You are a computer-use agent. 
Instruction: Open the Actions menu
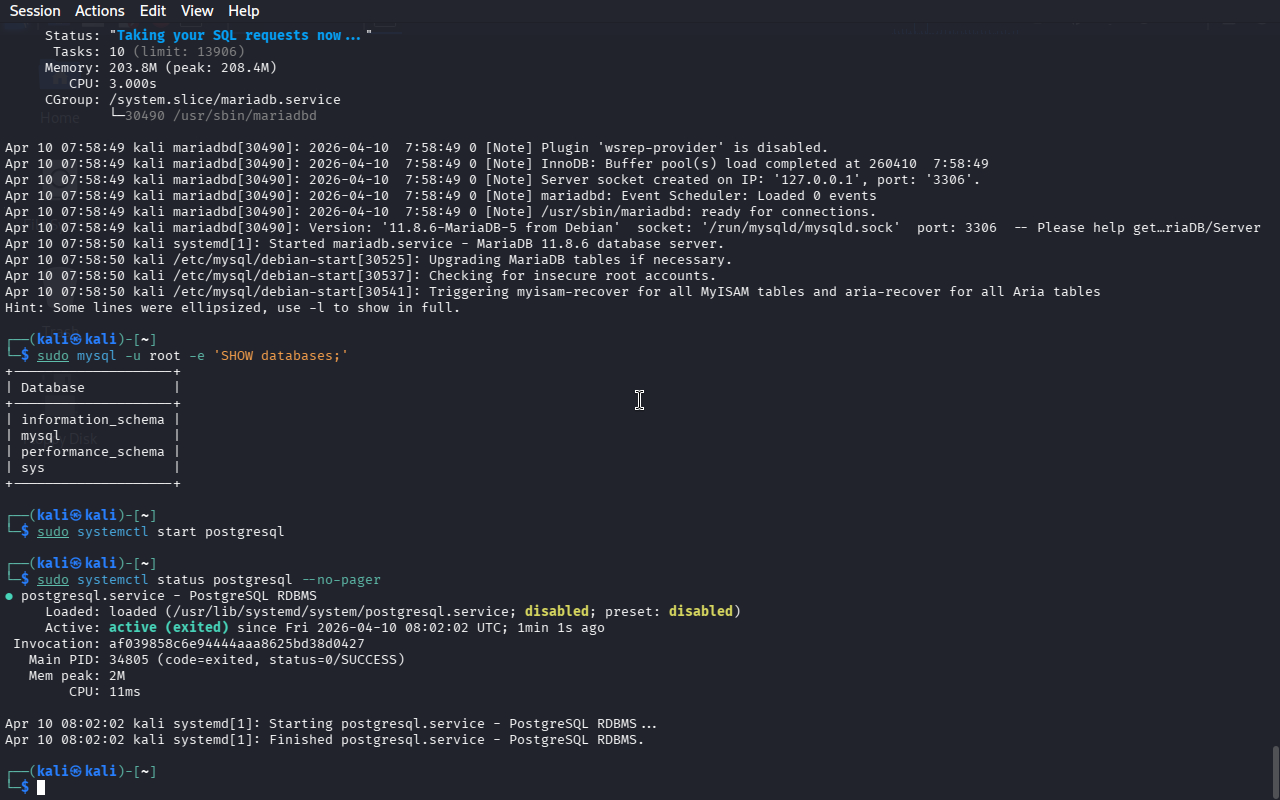pyautogui.click(x=100, y=11)
